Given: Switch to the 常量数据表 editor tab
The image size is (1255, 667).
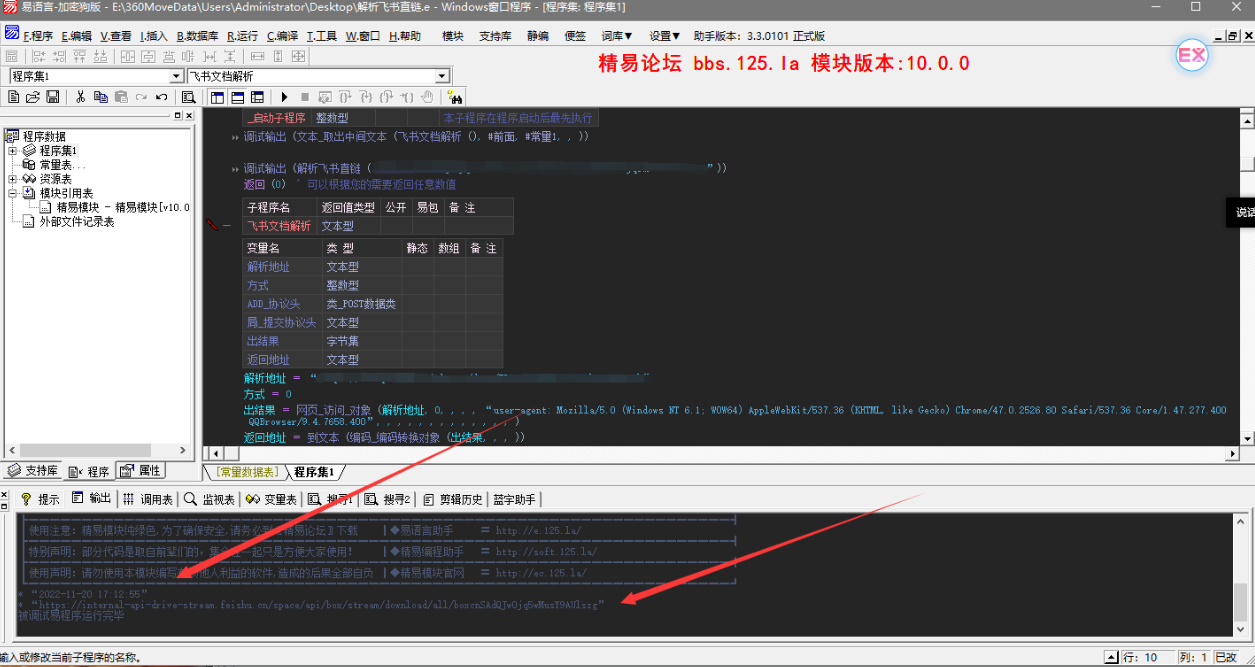Looking at the screenshot, I should [x=245, y=472].
